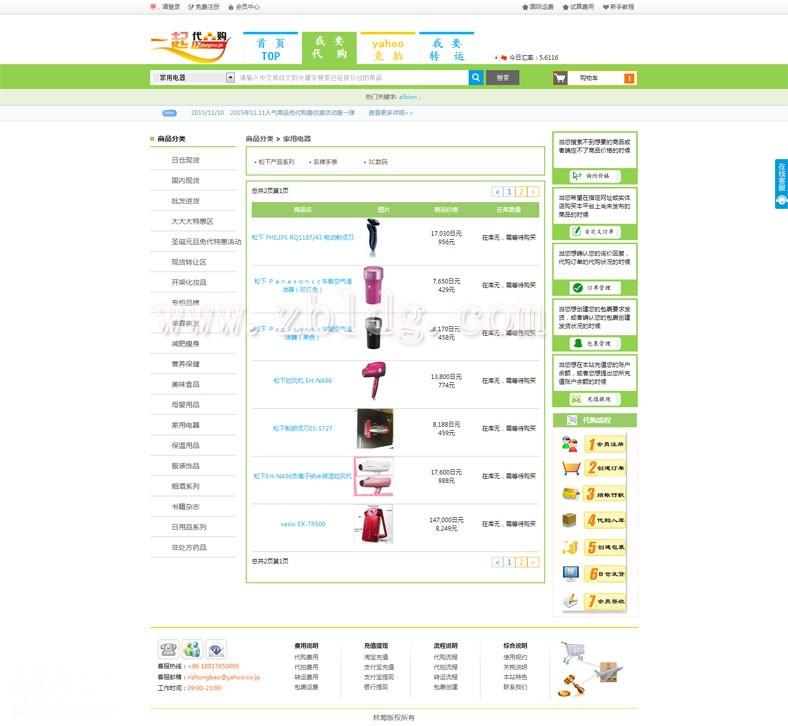788x726 pixels.
Task: Open the 在线客服 online service side widget
Action: [x=781, y=183]
